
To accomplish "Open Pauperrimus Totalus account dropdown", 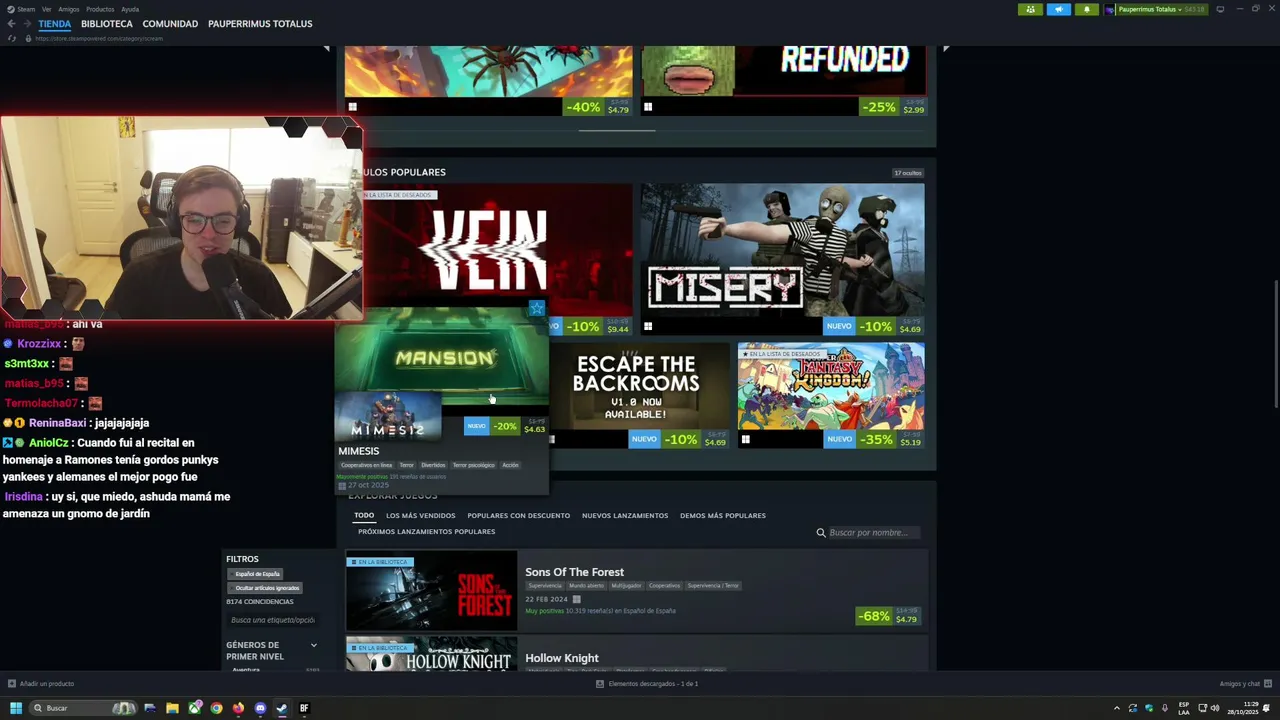I will pos(1156,9).
